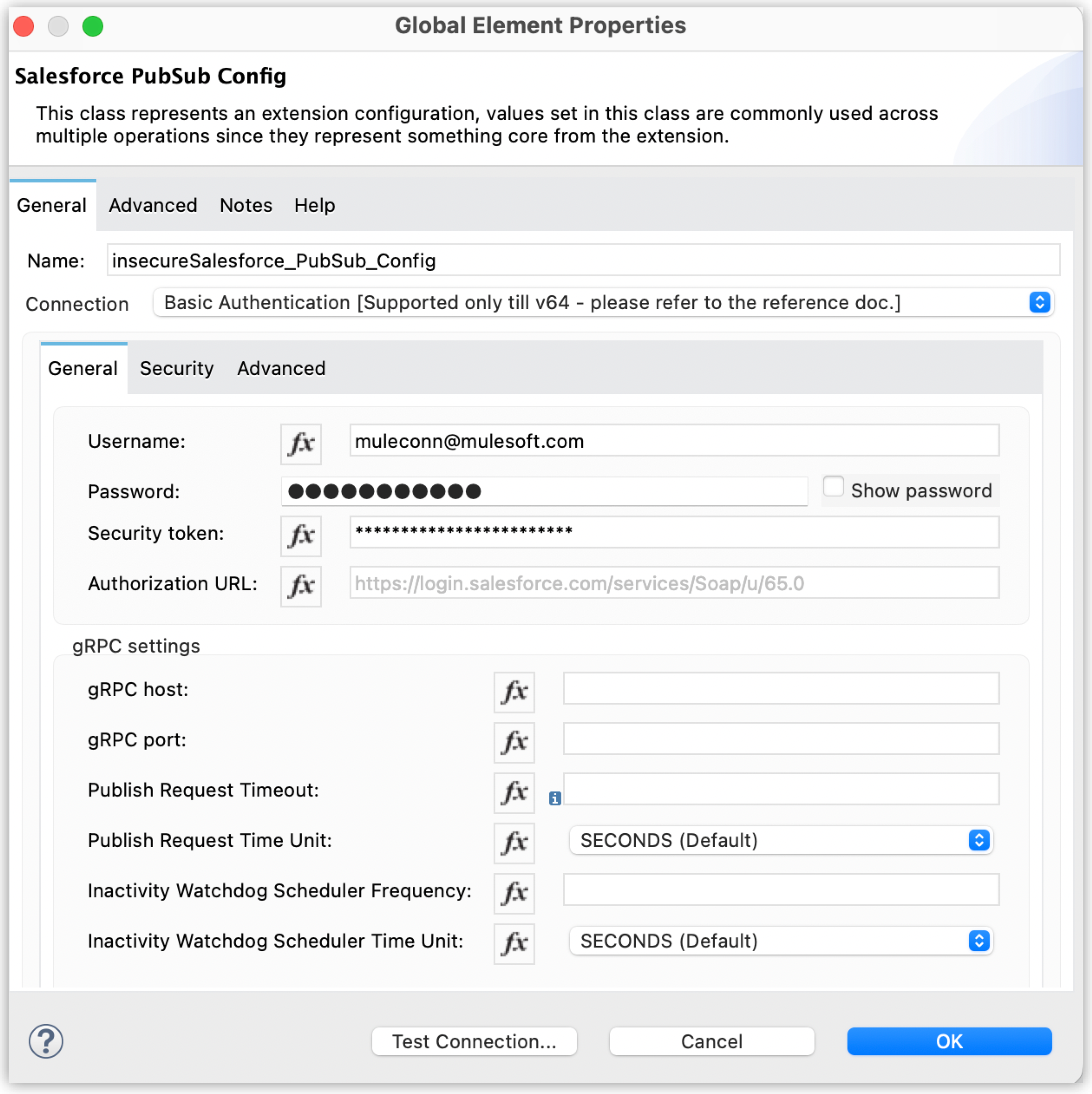Click the Password field
Image resolution: width=1092 pixels, height=1094 pixels.
click(x=544, y=491)
